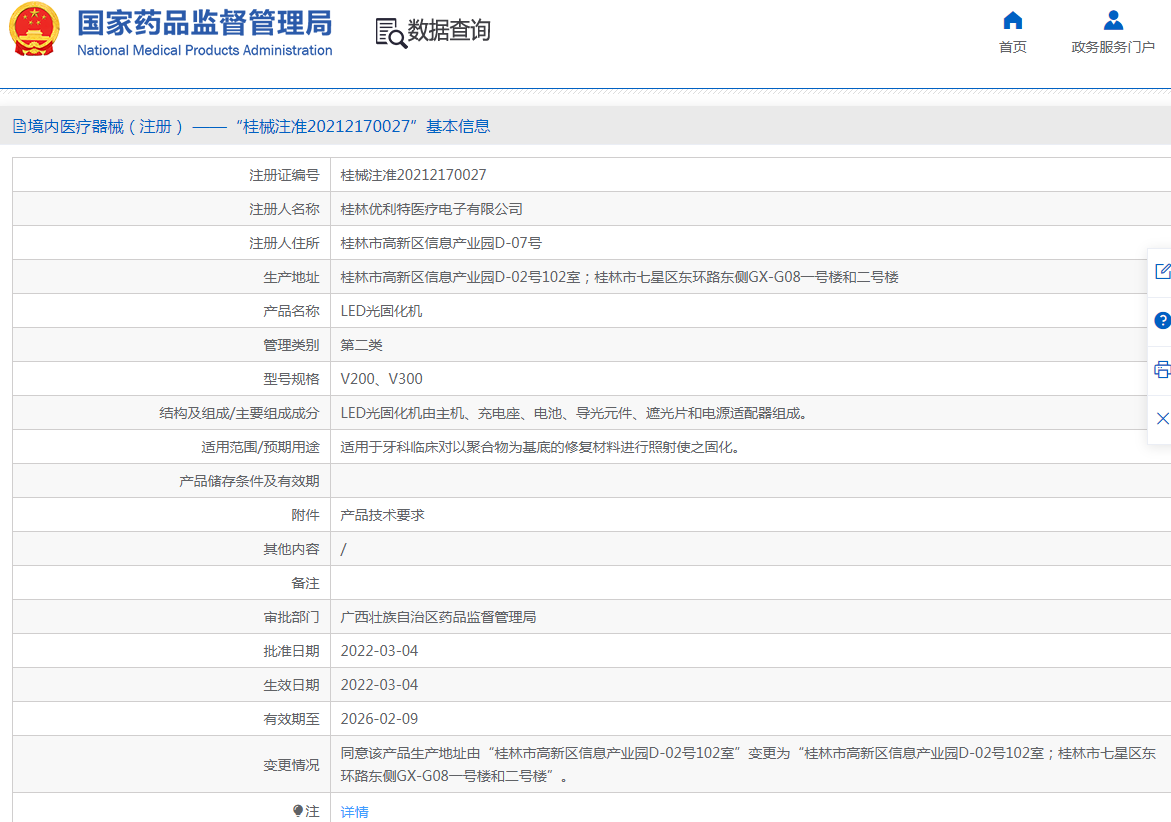Click the 变更情况 label cell
Image resolution: width=1171 pixels, height=822 pixels.
click(x=172, y=765)
